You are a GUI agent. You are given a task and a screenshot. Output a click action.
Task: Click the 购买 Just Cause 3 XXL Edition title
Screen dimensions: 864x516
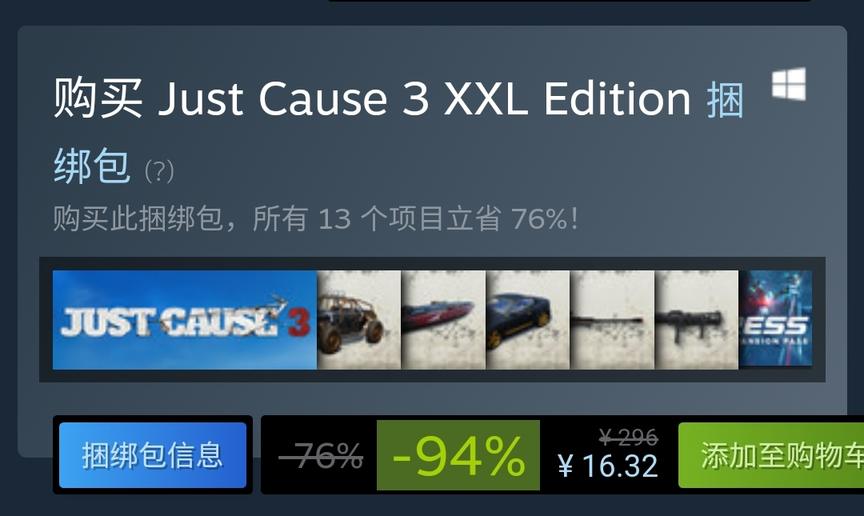[x=372, y=99]
